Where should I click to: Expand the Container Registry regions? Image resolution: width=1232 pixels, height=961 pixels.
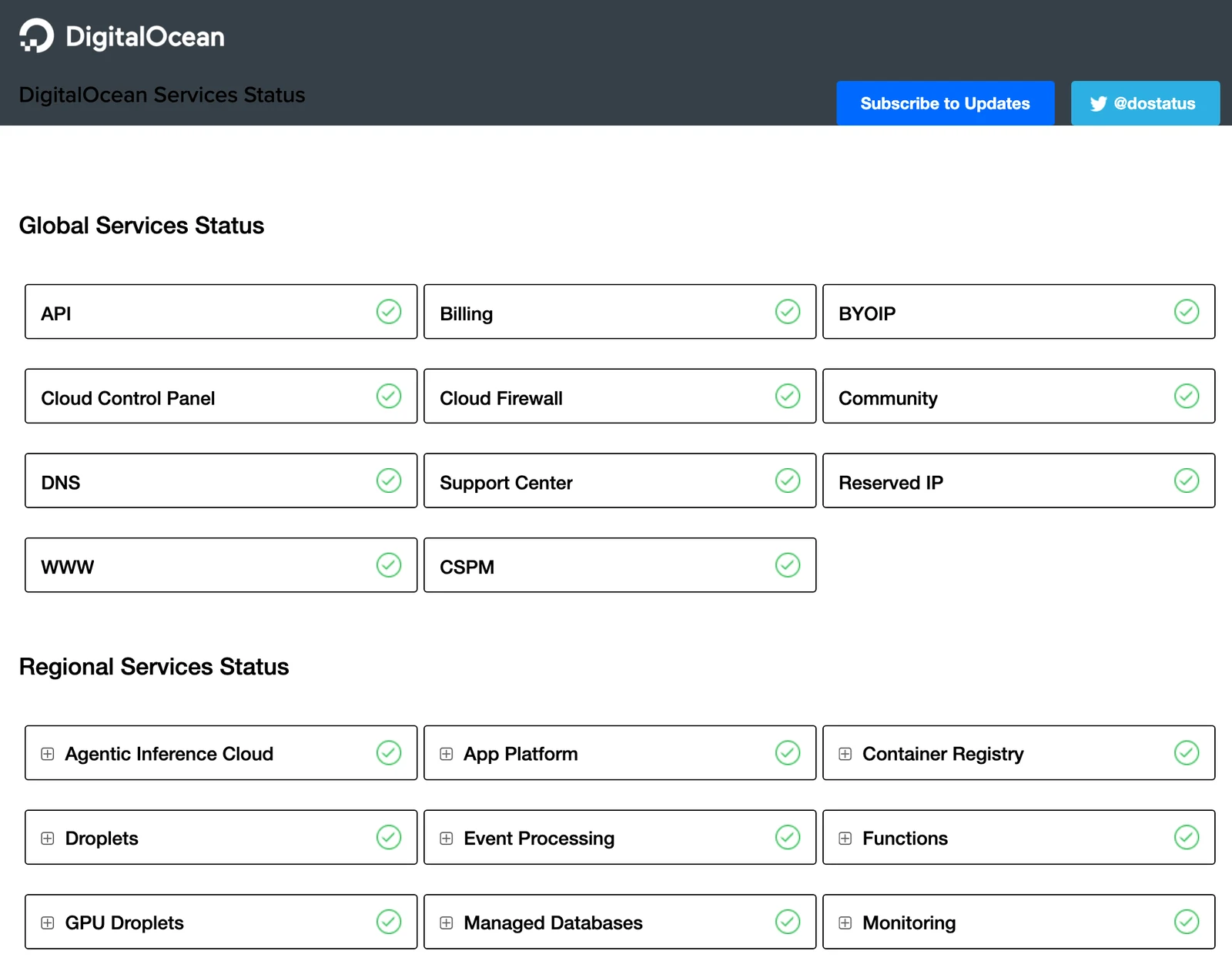845,754
